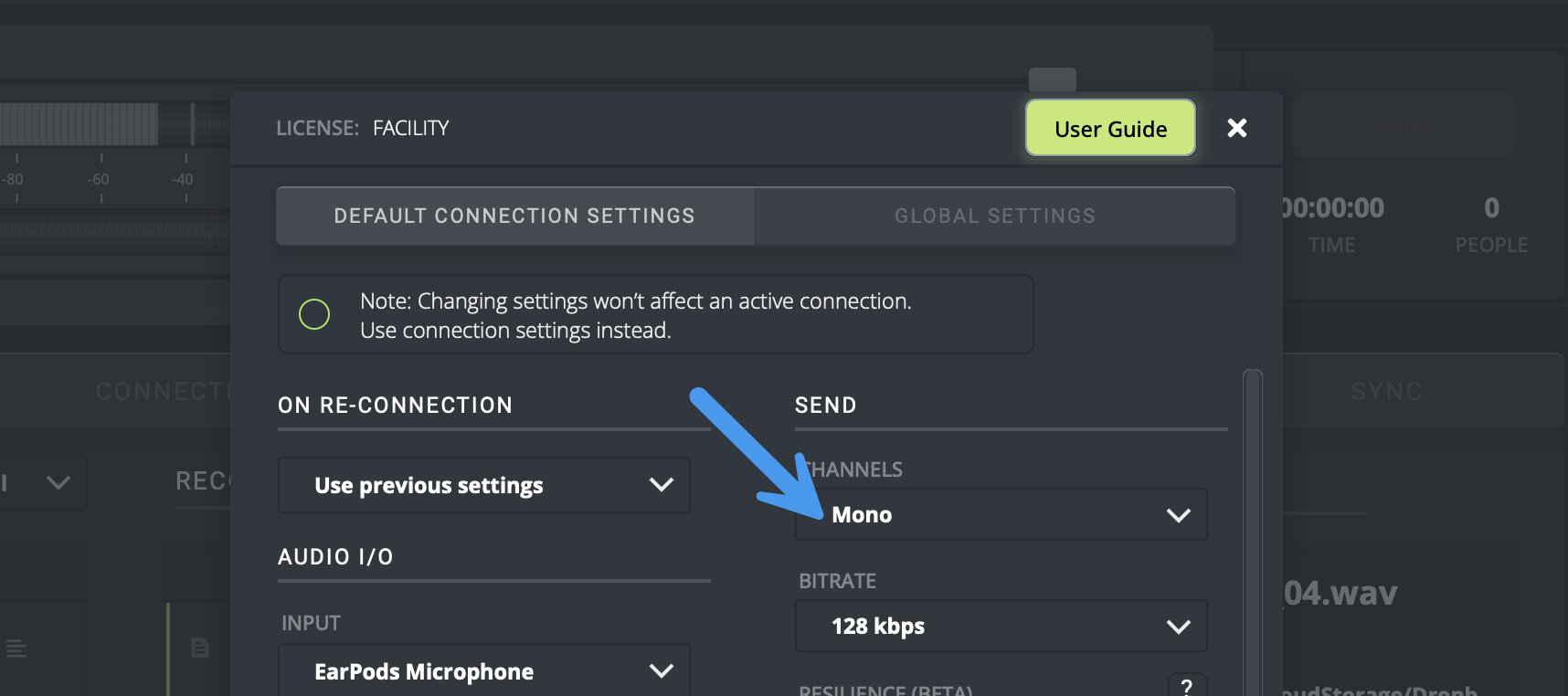Click the 04.wav file name

1340,594
